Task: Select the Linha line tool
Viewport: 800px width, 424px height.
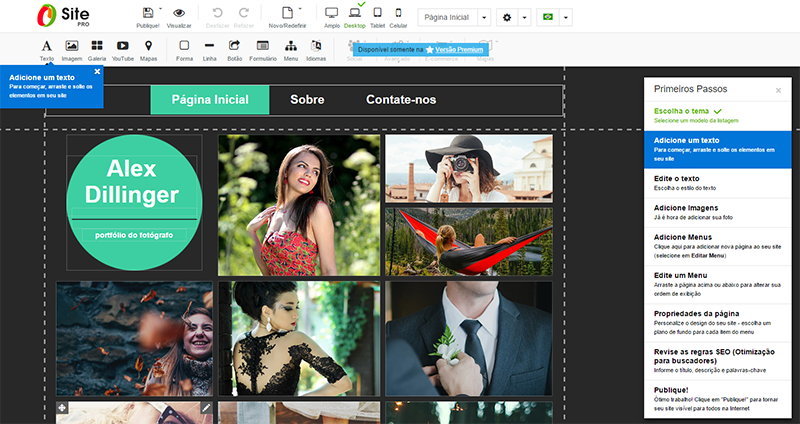Action: (x=209, y=50)
